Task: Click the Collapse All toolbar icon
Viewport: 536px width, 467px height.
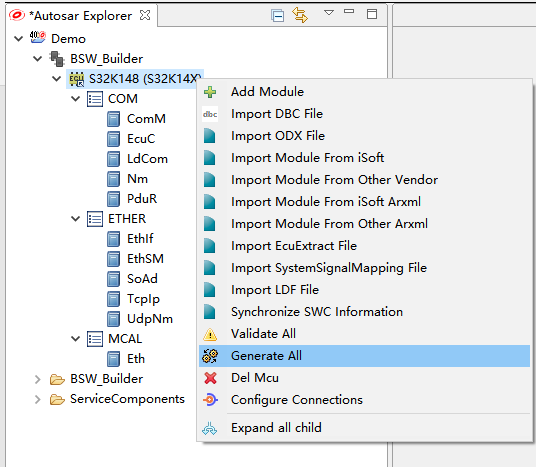Action: pos(277,16)
